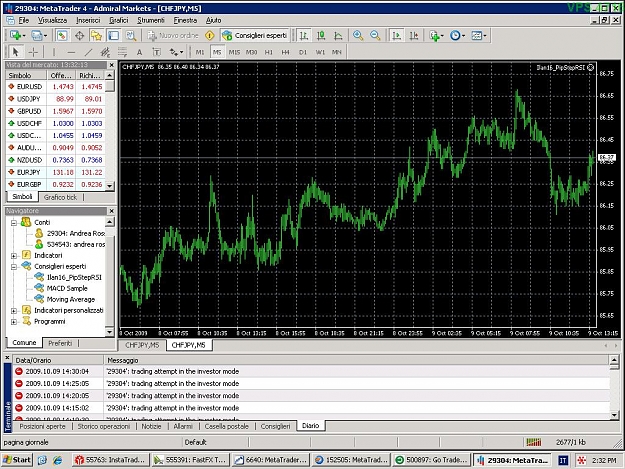The height and width of the screenshot is (469, 625).
Task: Expand the Indicatori tree node
Action: (x=14, y=255)
